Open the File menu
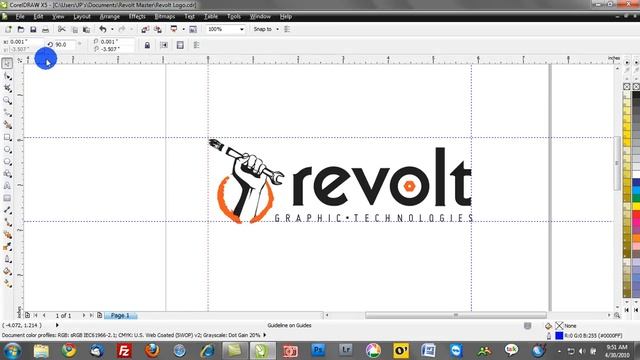The image size is (640, 360). 20,17
